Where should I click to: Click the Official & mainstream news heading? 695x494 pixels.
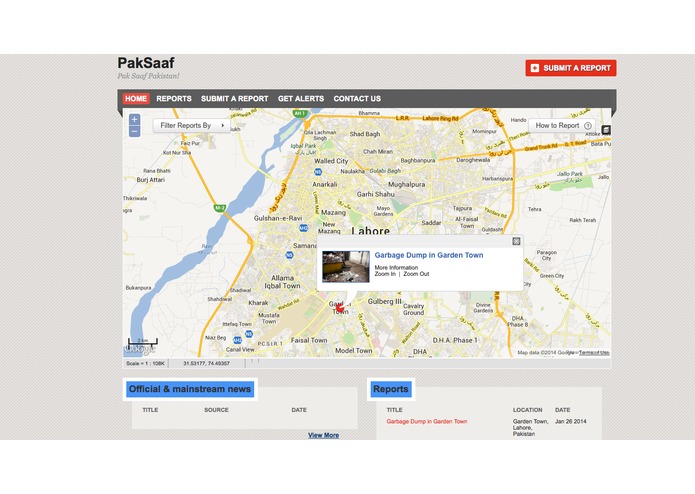[x=190, y=389]
